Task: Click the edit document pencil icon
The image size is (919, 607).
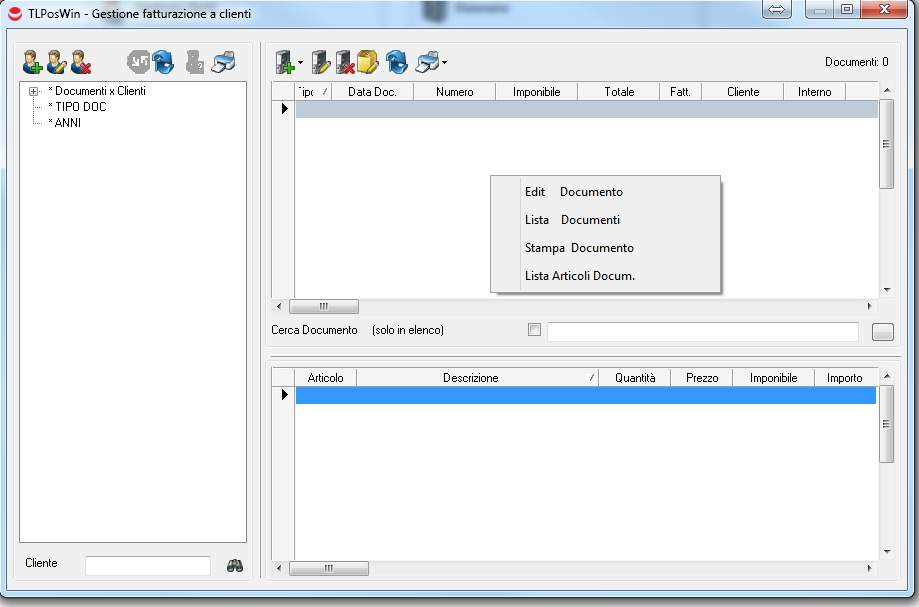Action: pyautogui.click(x=320, y=63)
